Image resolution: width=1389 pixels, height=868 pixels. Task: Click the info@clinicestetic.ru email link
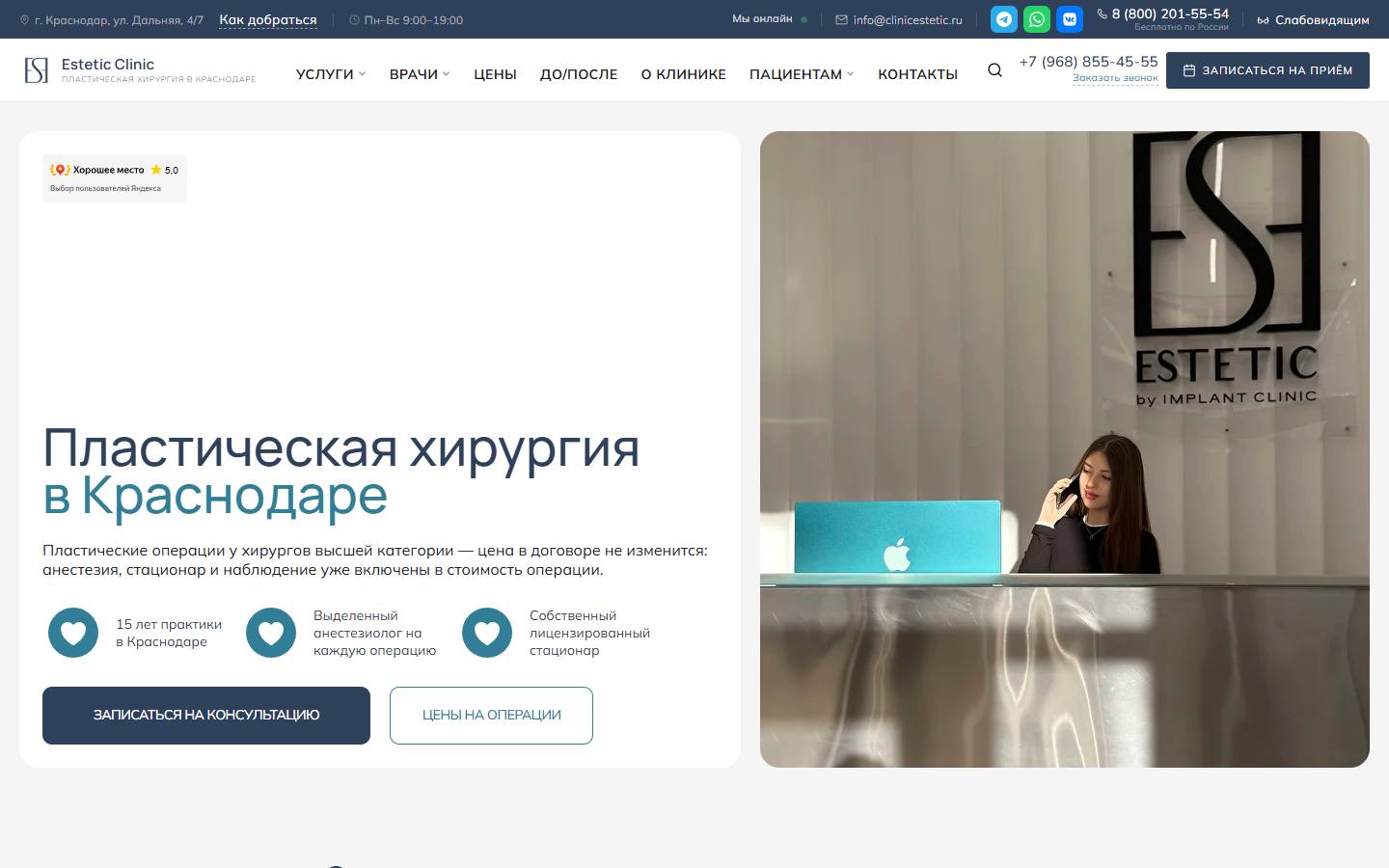click(x=908, y=20)
